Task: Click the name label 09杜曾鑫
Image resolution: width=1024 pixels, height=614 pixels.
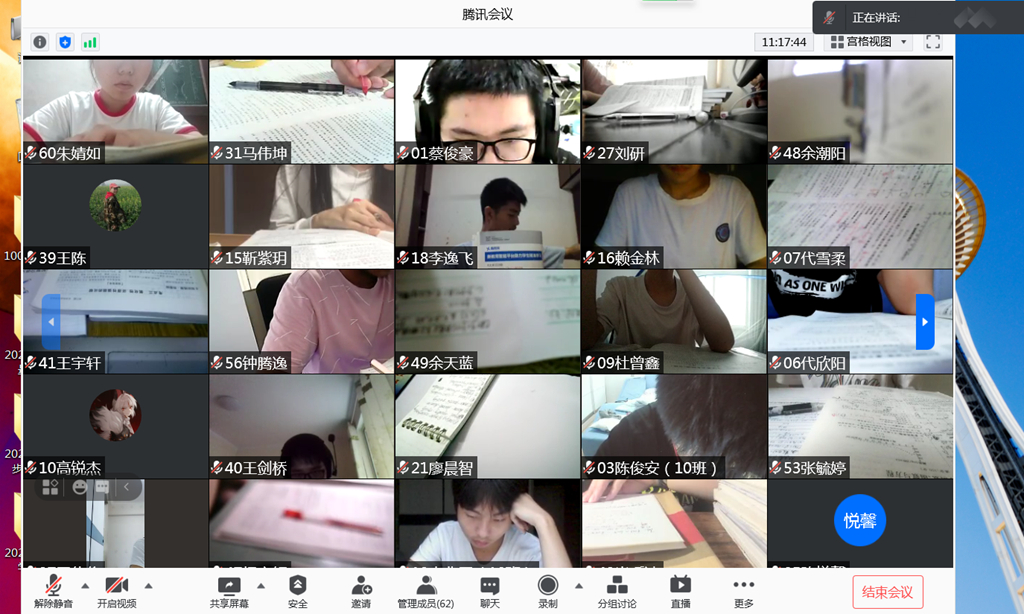Action: coord(628,363)
